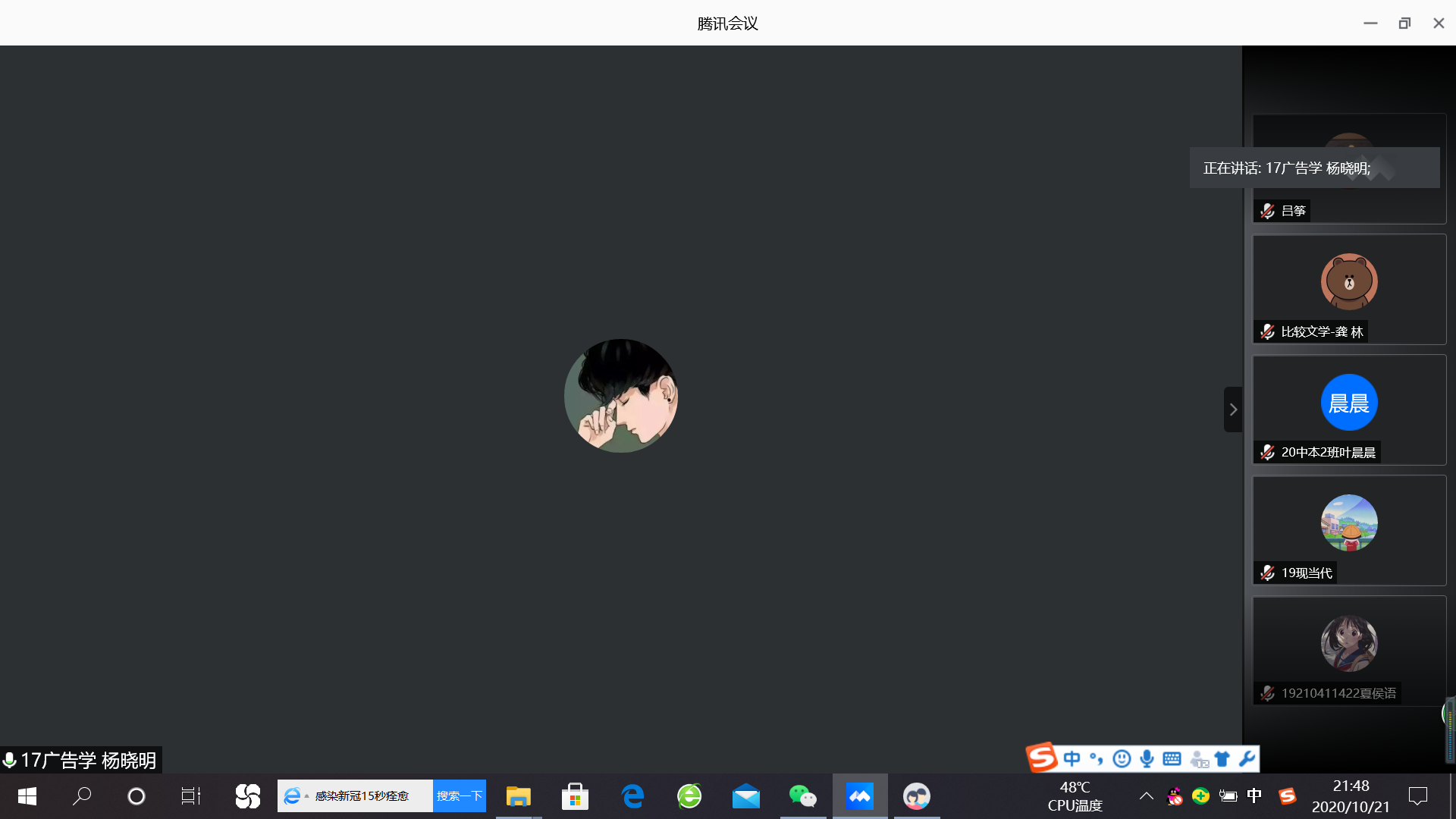Screen dimensions: 1456x819
Task: Open WeChat from the taskbar
Action: point(802,796)
